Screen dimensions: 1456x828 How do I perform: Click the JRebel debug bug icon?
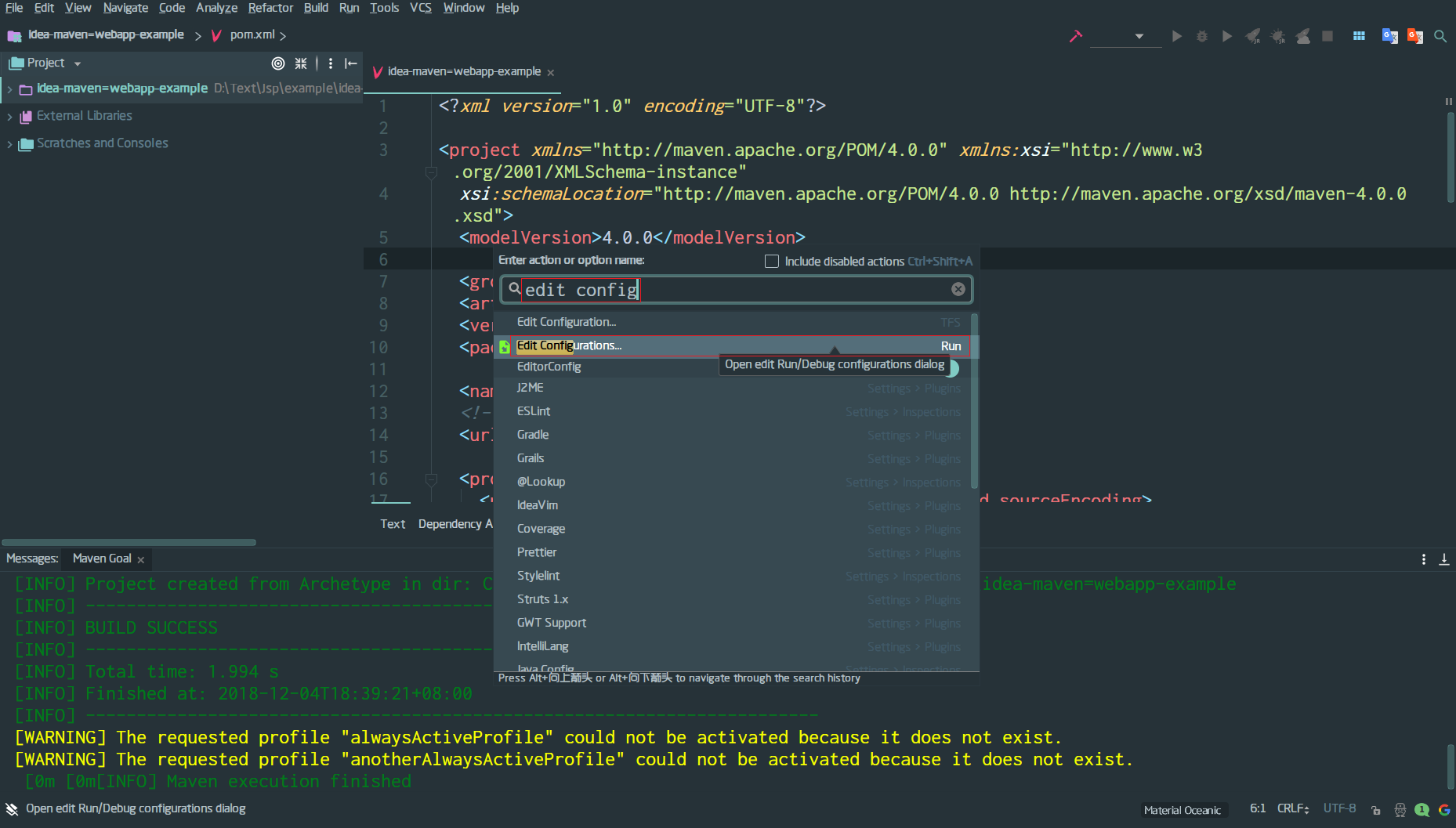pos(1278,36)
